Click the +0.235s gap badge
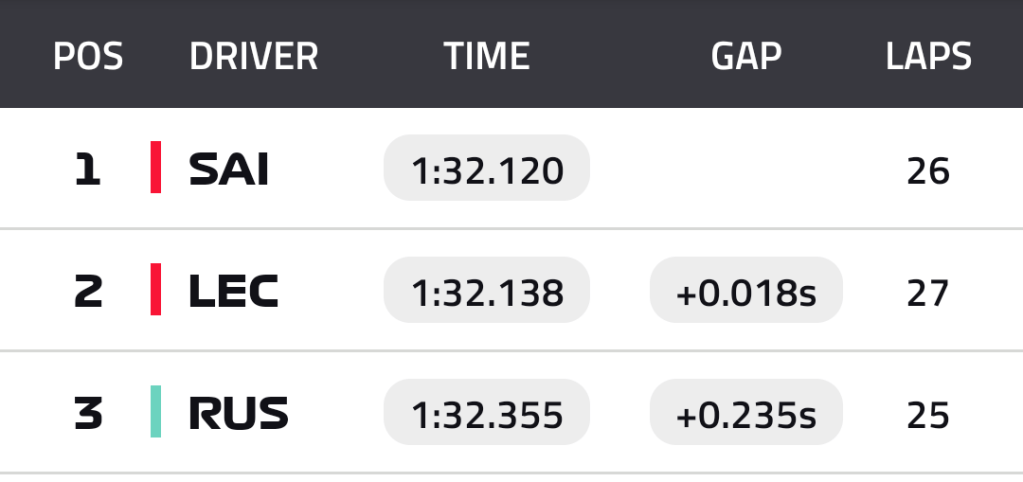 pyautogui.click(x=746, y=415)
